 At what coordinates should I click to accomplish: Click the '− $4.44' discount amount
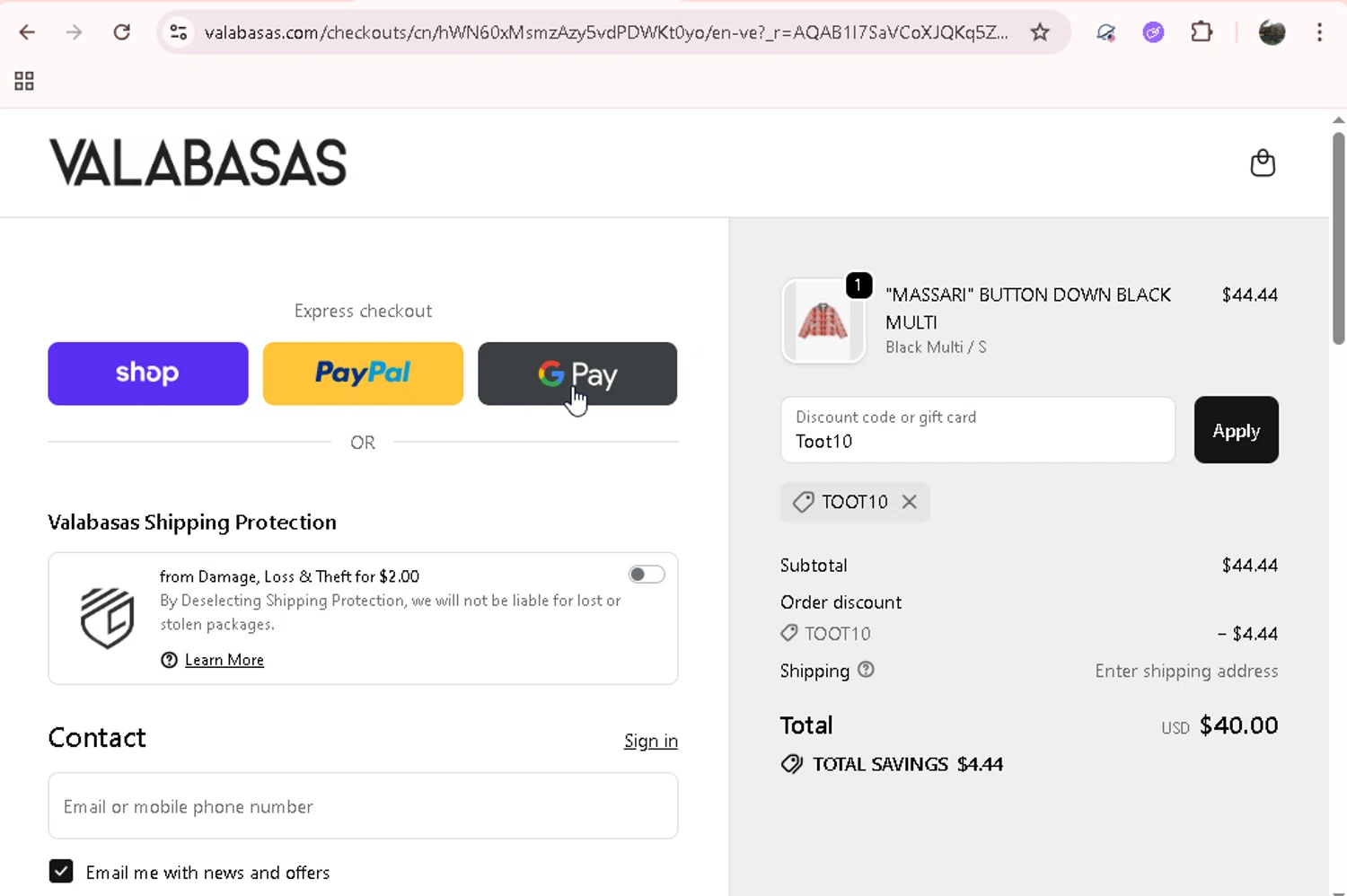[1247, 634]
